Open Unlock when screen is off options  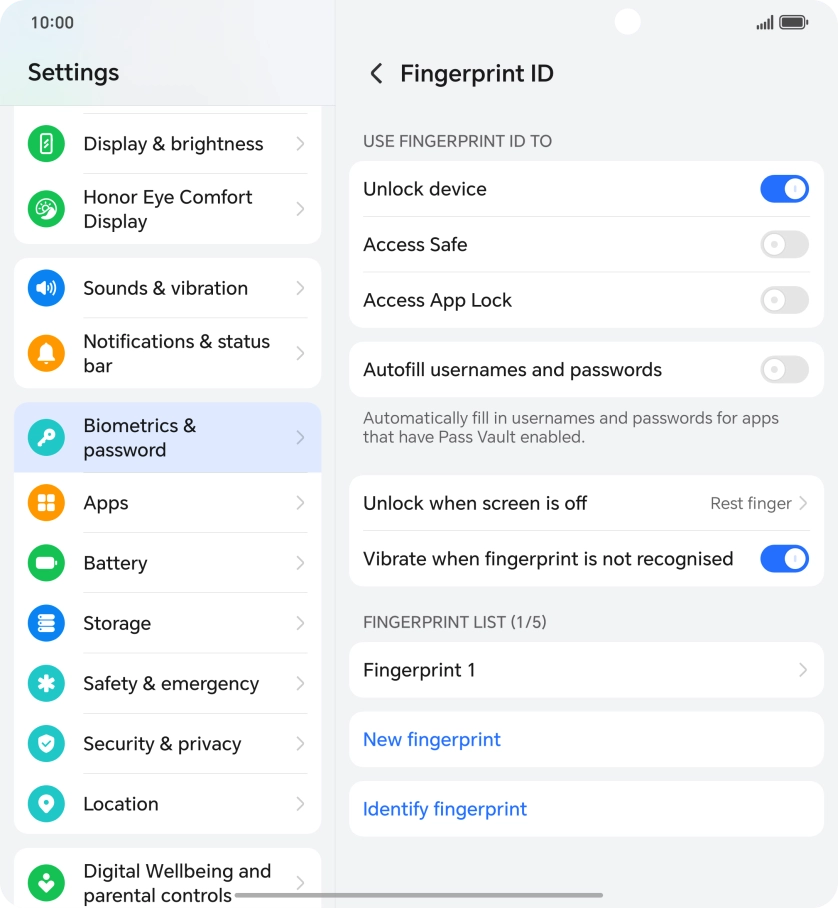click(586, 503)
